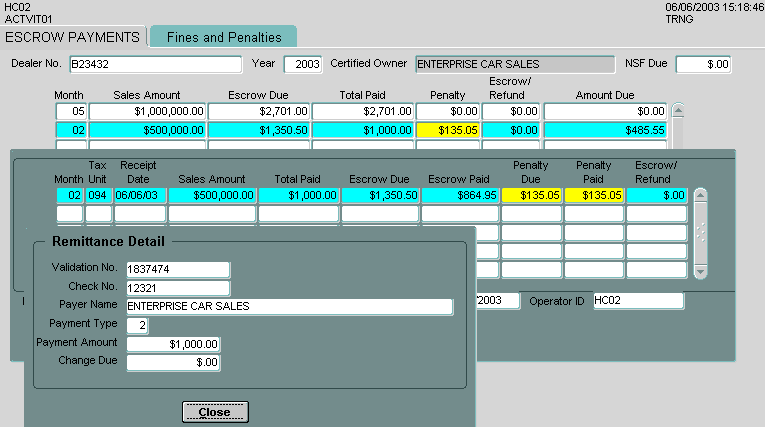Screen dimensions: 765x427
Task: Select Receipt Date 06/06/03 cell
Action: coord(140,195)
